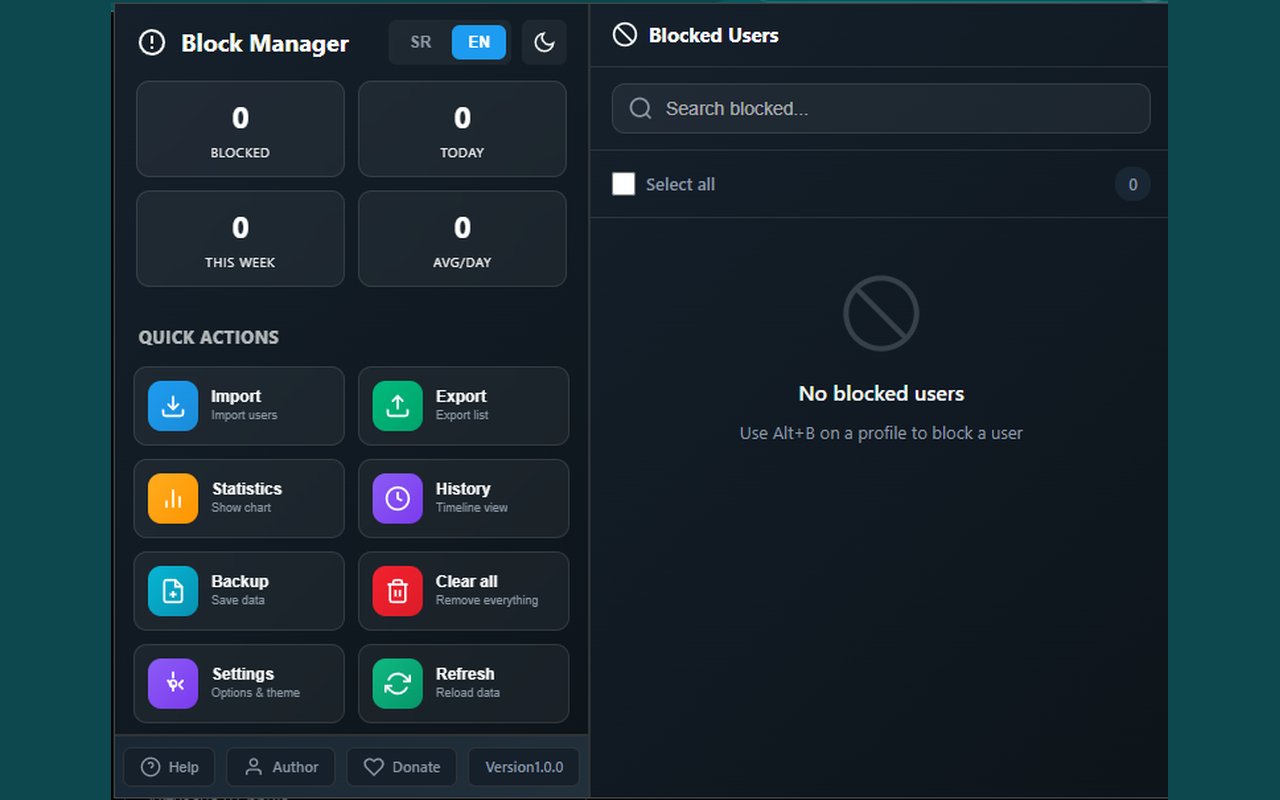Click the Author button
This screenshot has width=1280, height=800.
[x=280, y=766]
